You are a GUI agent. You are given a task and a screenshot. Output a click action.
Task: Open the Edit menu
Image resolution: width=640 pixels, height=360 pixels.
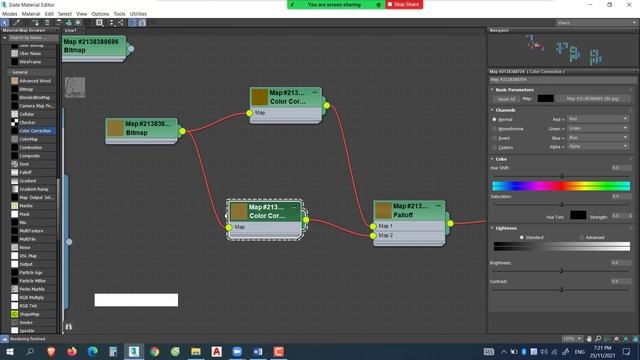(49, 14)
